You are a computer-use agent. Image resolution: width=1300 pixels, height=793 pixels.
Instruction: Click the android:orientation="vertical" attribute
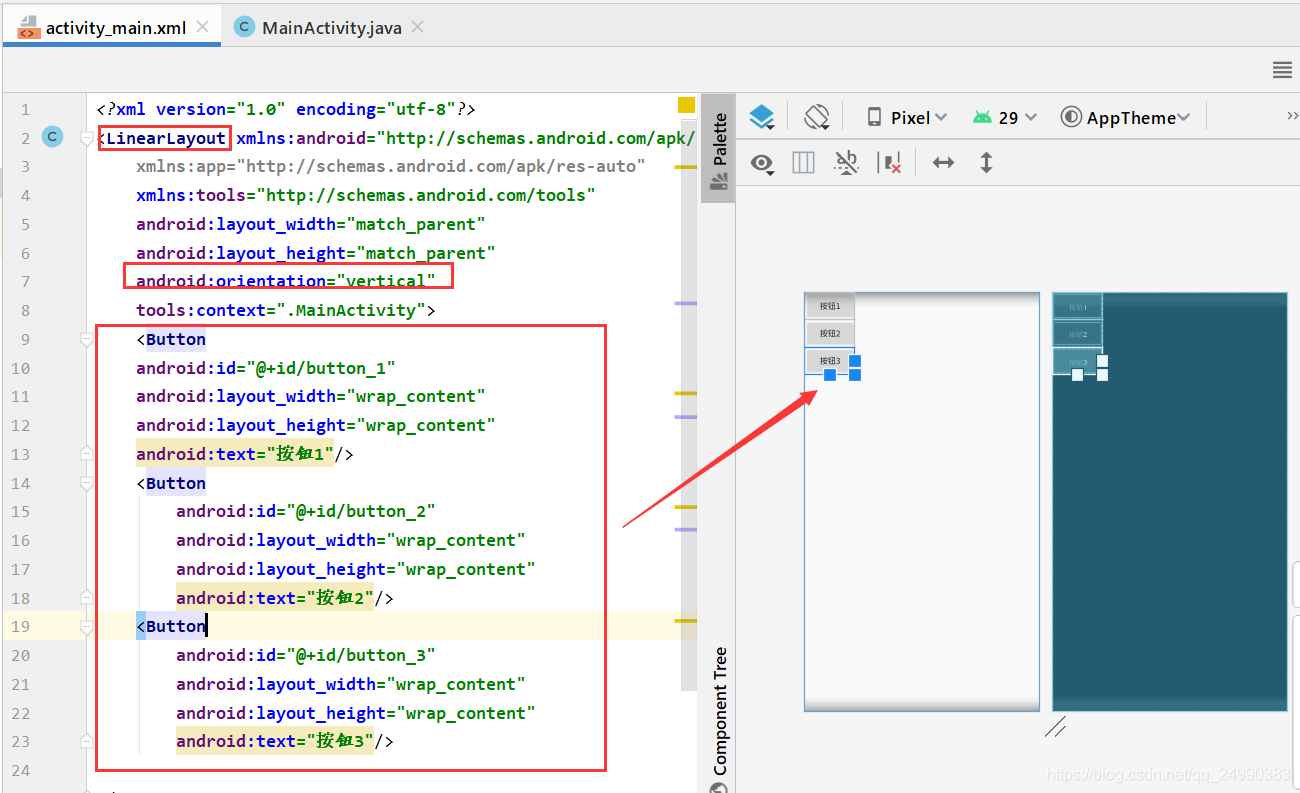[x=286, y=281]
